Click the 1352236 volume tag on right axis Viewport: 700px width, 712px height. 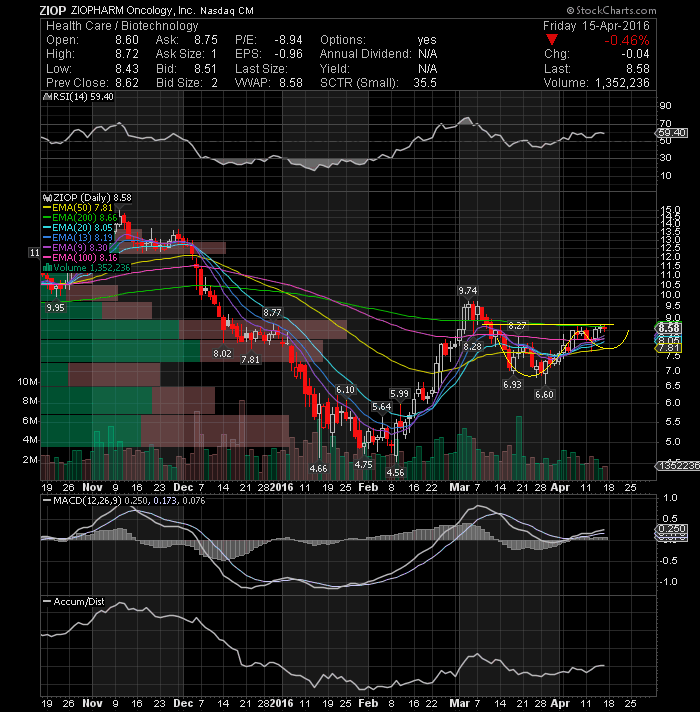pos(677,465)
